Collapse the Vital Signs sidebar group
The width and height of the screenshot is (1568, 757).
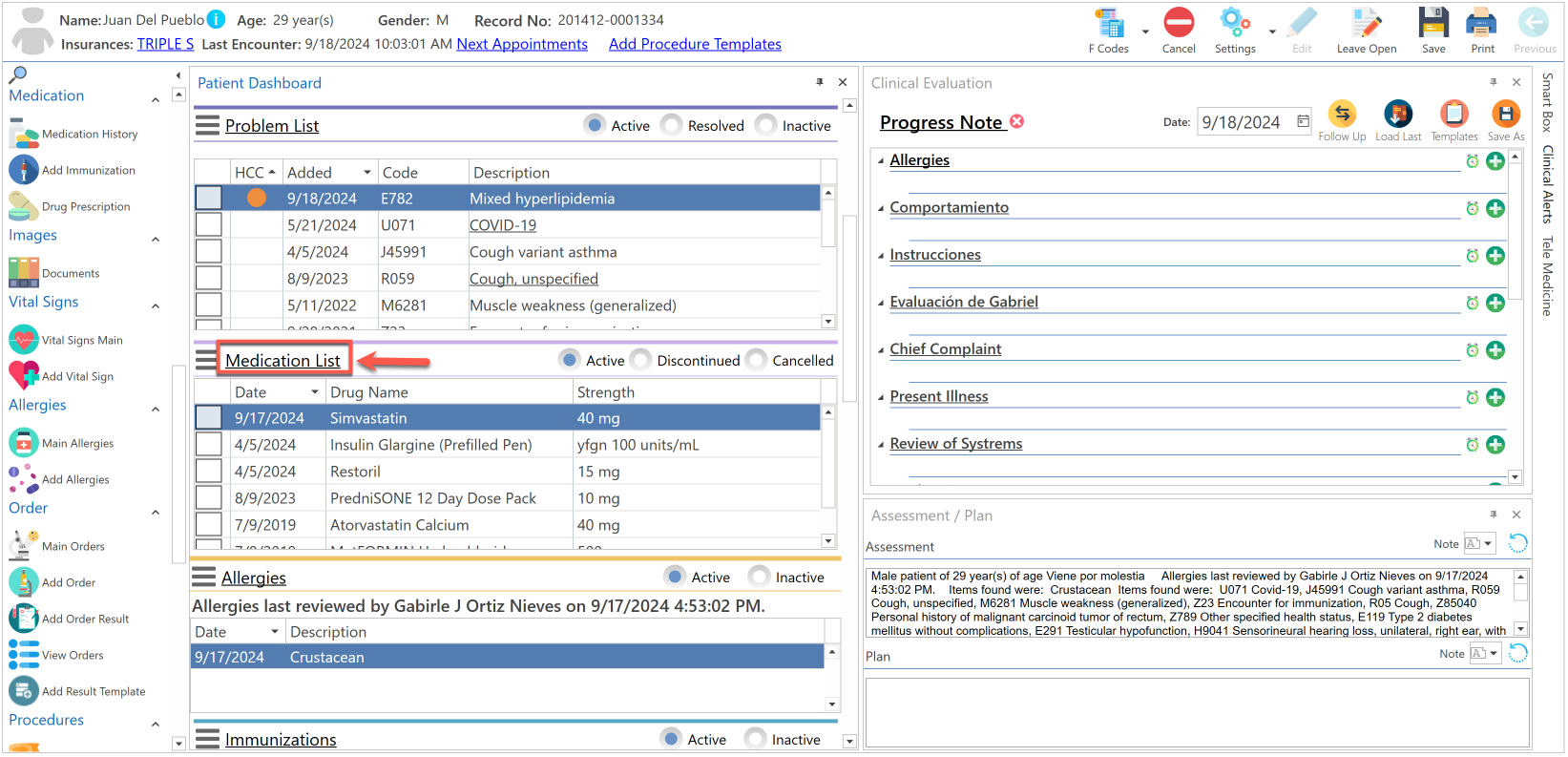[x=156, y=306]
